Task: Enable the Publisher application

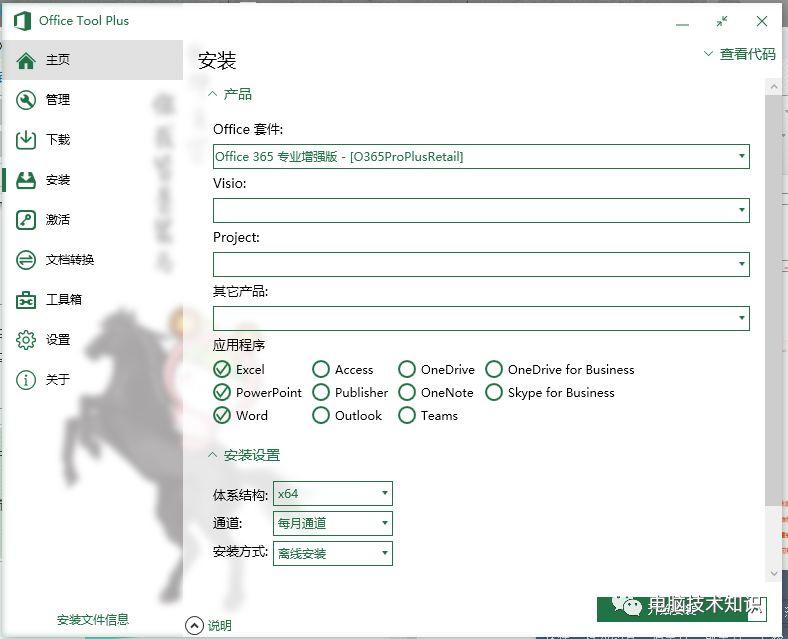Action: pos(321,392)
